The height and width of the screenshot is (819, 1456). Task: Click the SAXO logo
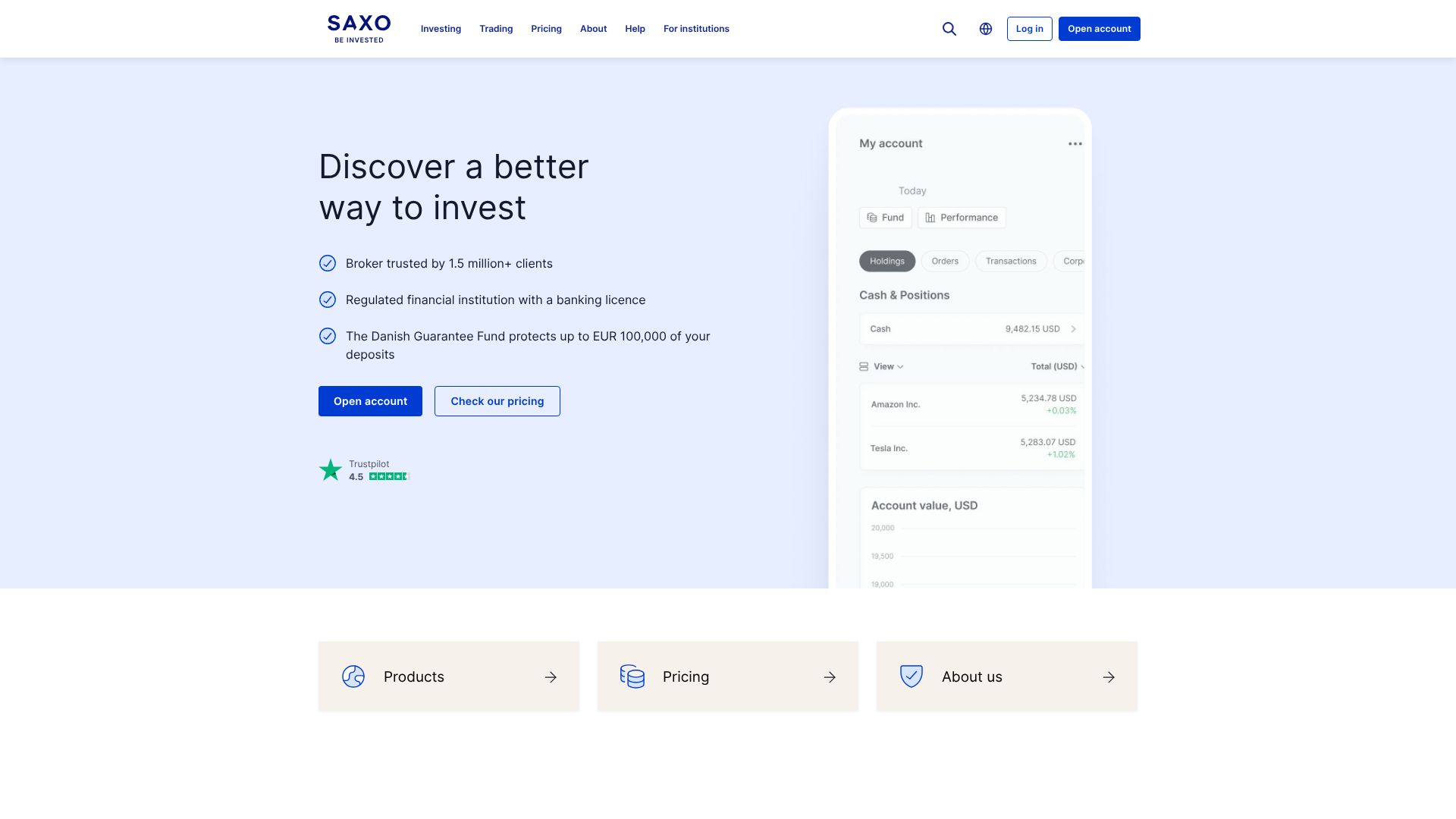359,29
